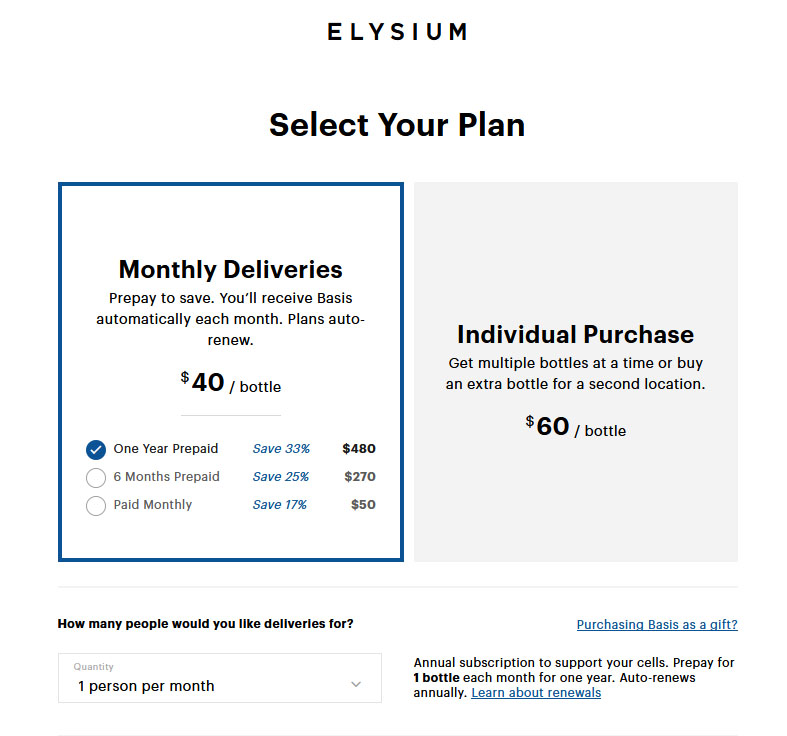Click the $60 / bottle price
Image resolution: width=787 pixels, height=736 pixels.
pyautogui.click(x=576, y=427)
